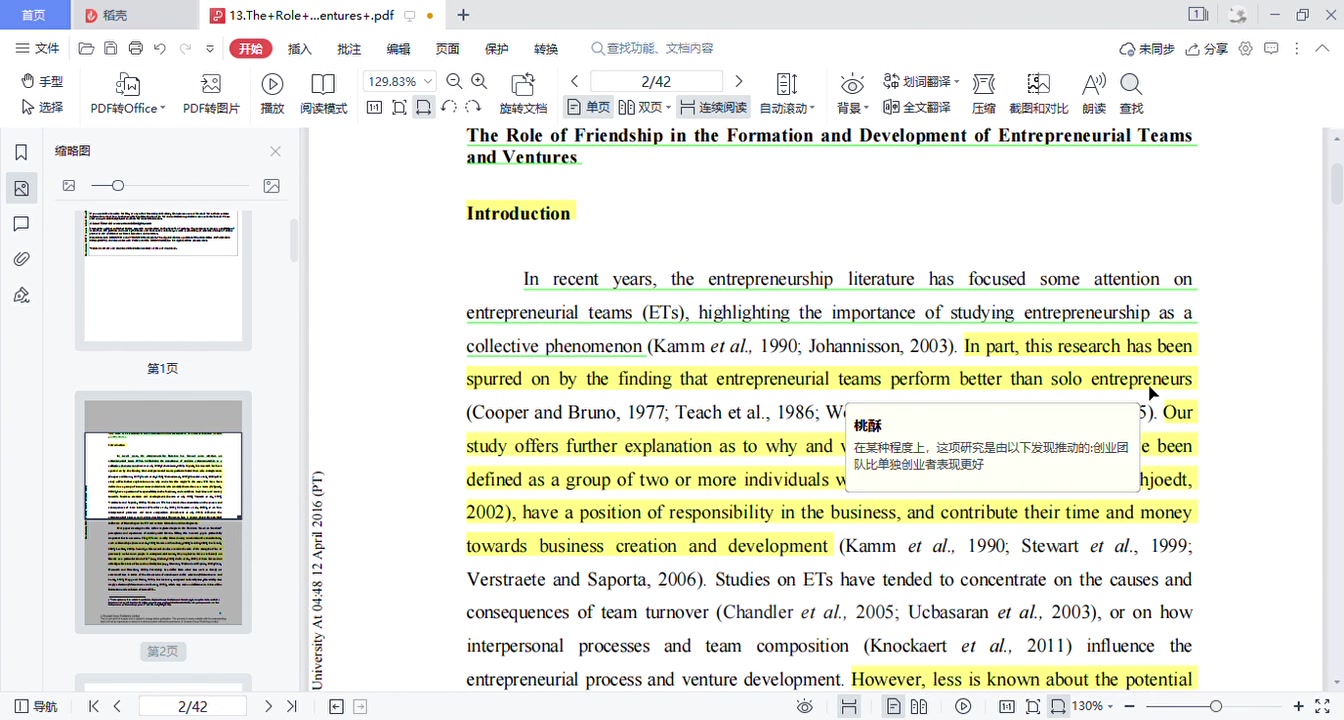Screen dimensions: 1344x720
Task: Open full-text translation (全文翻译)
Action: coord(916,107)
